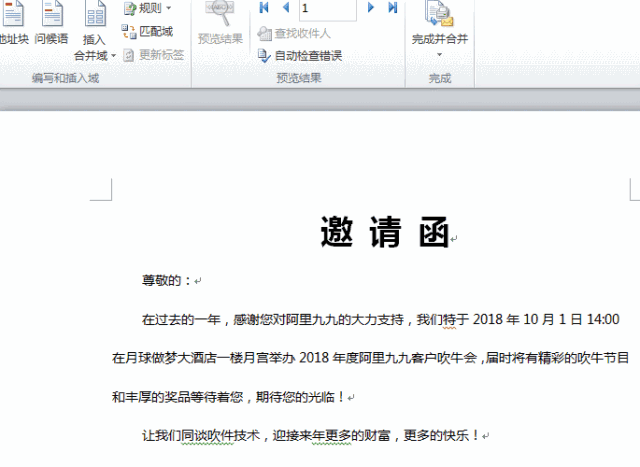Click Finish & Merge (完成并合并) icon
The width and height of the screenshot is (640, 467).
tap(439, 14)
